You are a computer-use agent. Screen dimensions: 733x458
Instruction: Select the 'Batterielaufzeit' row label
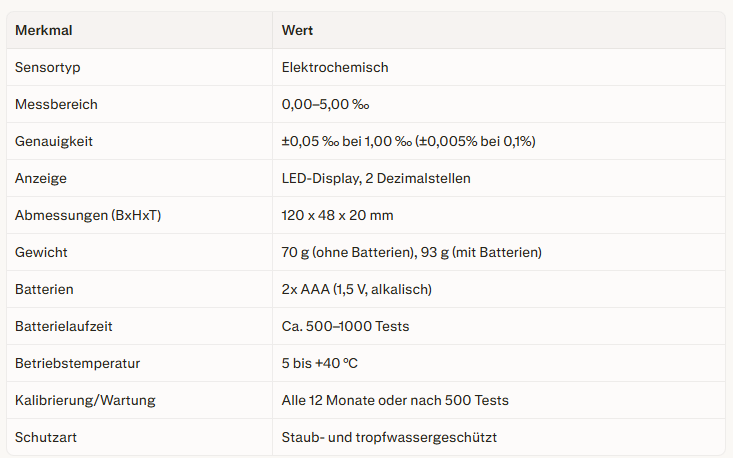pyautogui.click(x=65, y=327)
